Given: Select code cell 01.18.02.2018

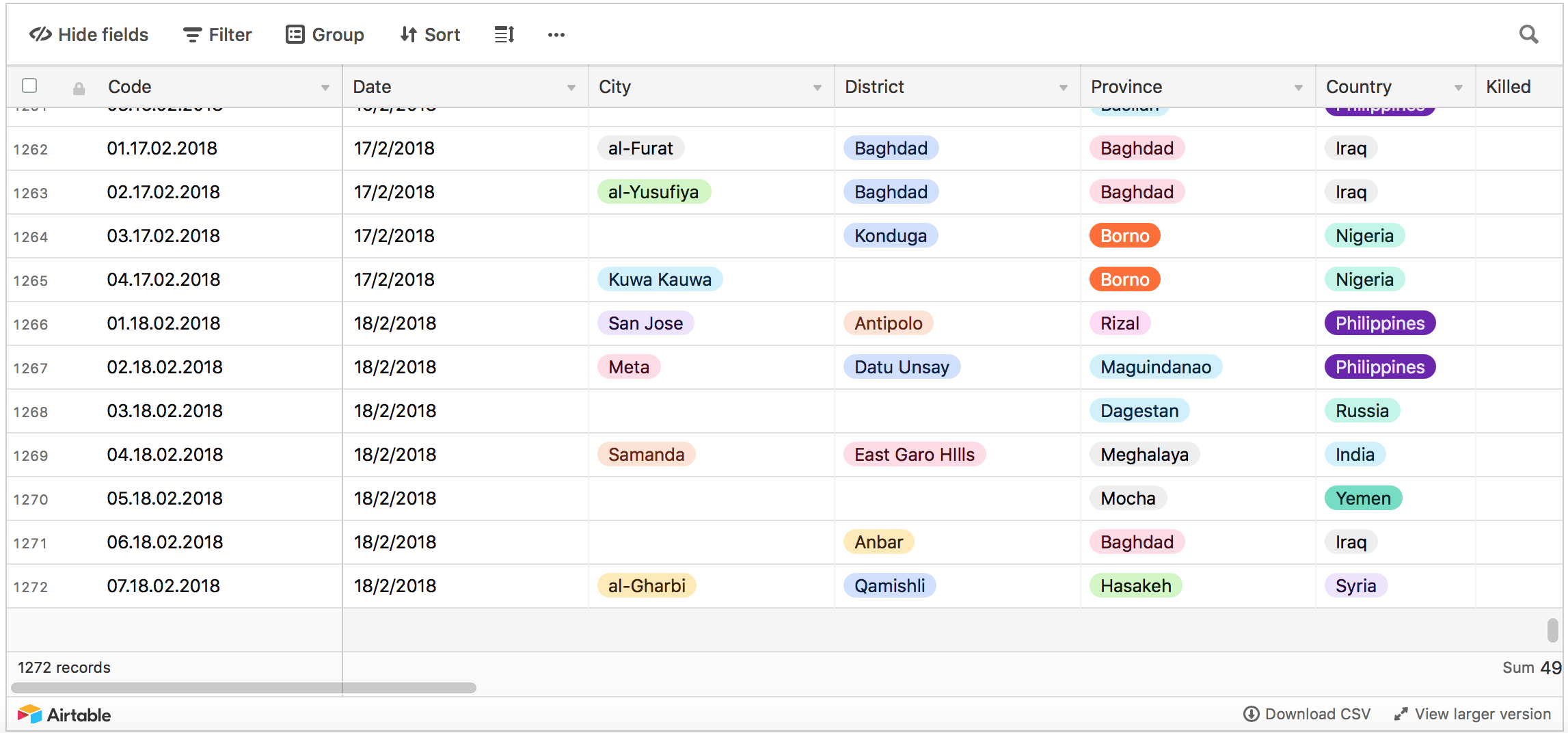Looking at the screenshot, I should click(x=163, y=323).
